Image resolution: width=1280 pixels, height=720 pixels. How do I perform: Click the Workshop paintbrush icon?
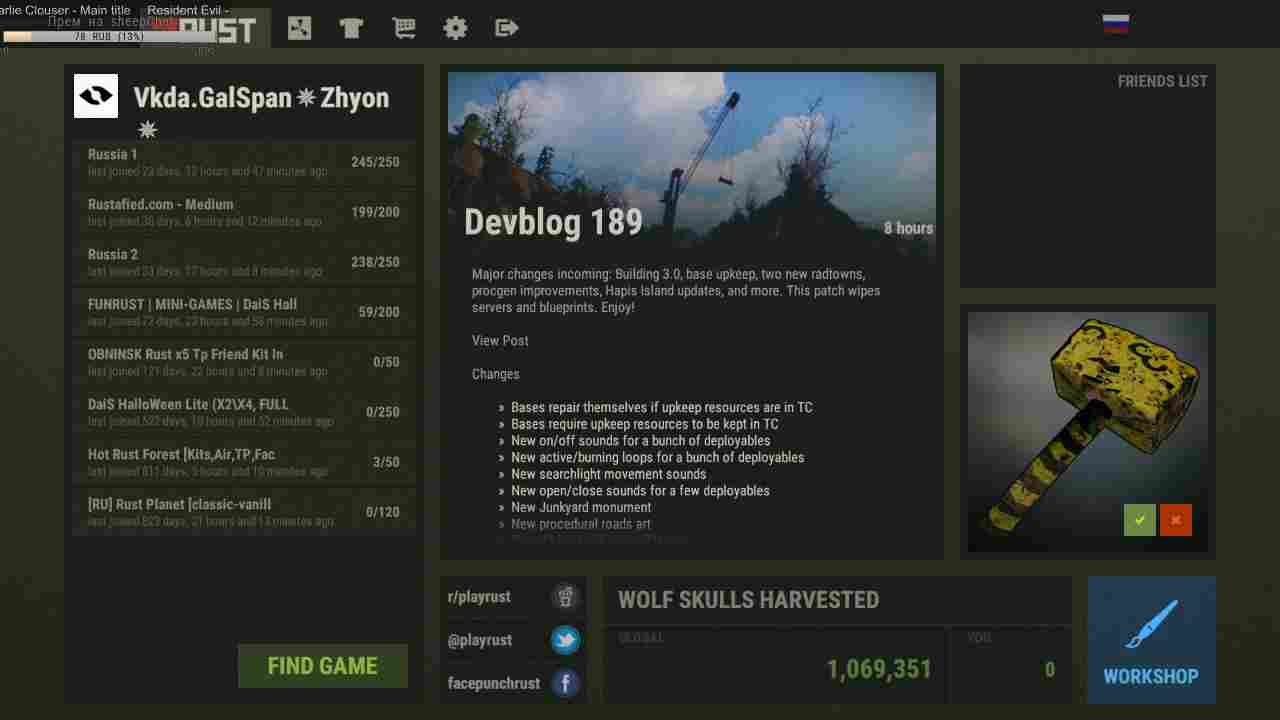[x=1151, y=624]
